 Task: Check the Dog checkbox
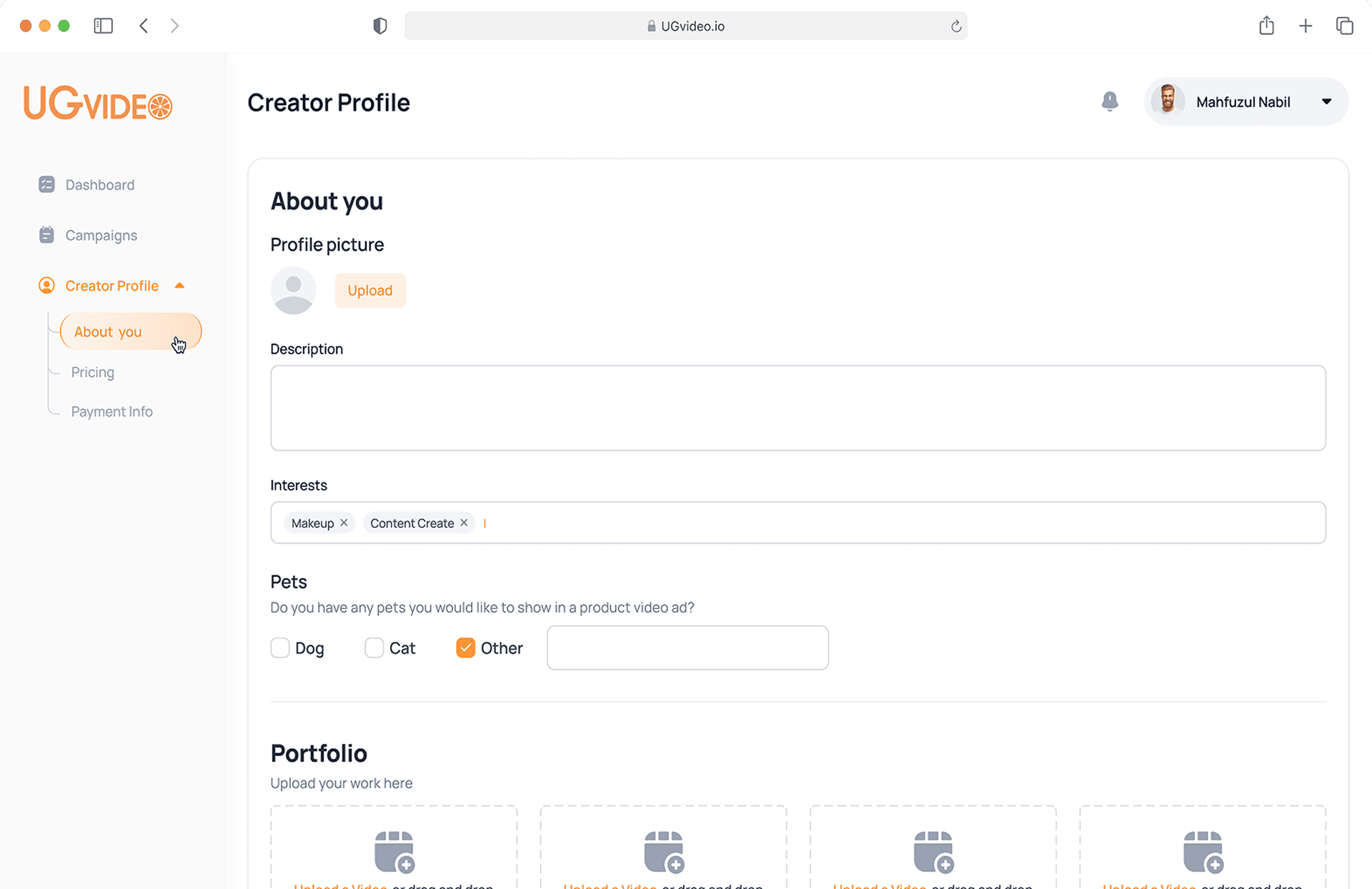click(x=280, y=648)
